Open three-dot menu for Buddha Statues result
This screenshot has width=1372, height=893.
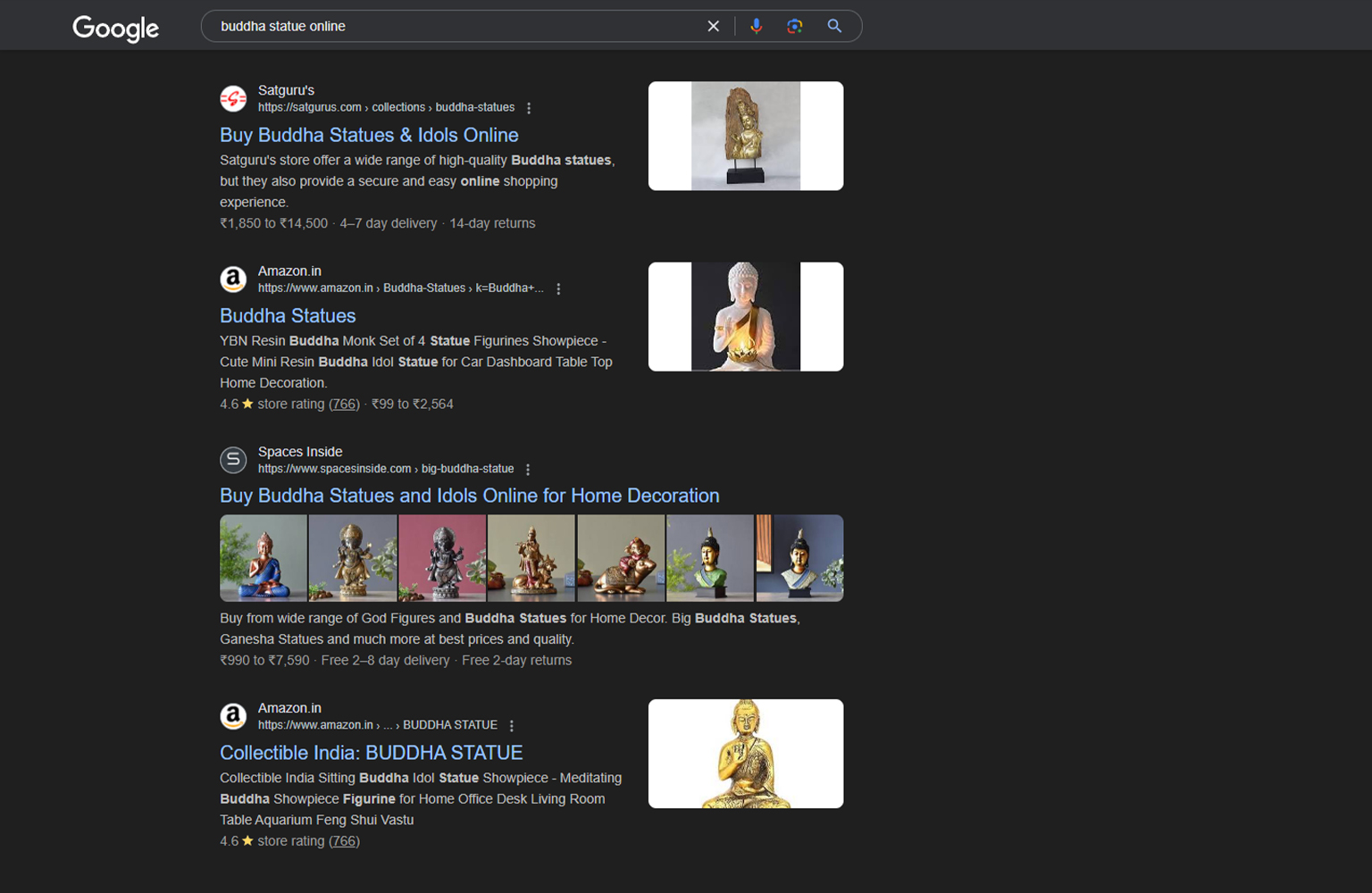558,288
